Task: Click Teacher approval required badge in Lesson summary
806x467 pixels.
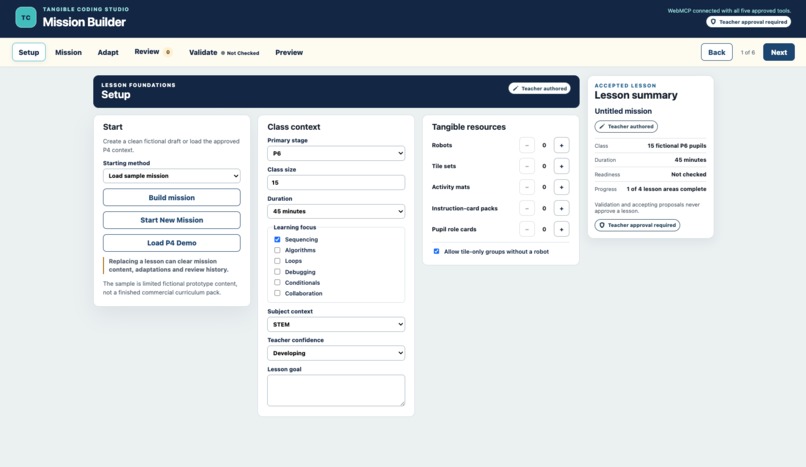Action: 637,225
